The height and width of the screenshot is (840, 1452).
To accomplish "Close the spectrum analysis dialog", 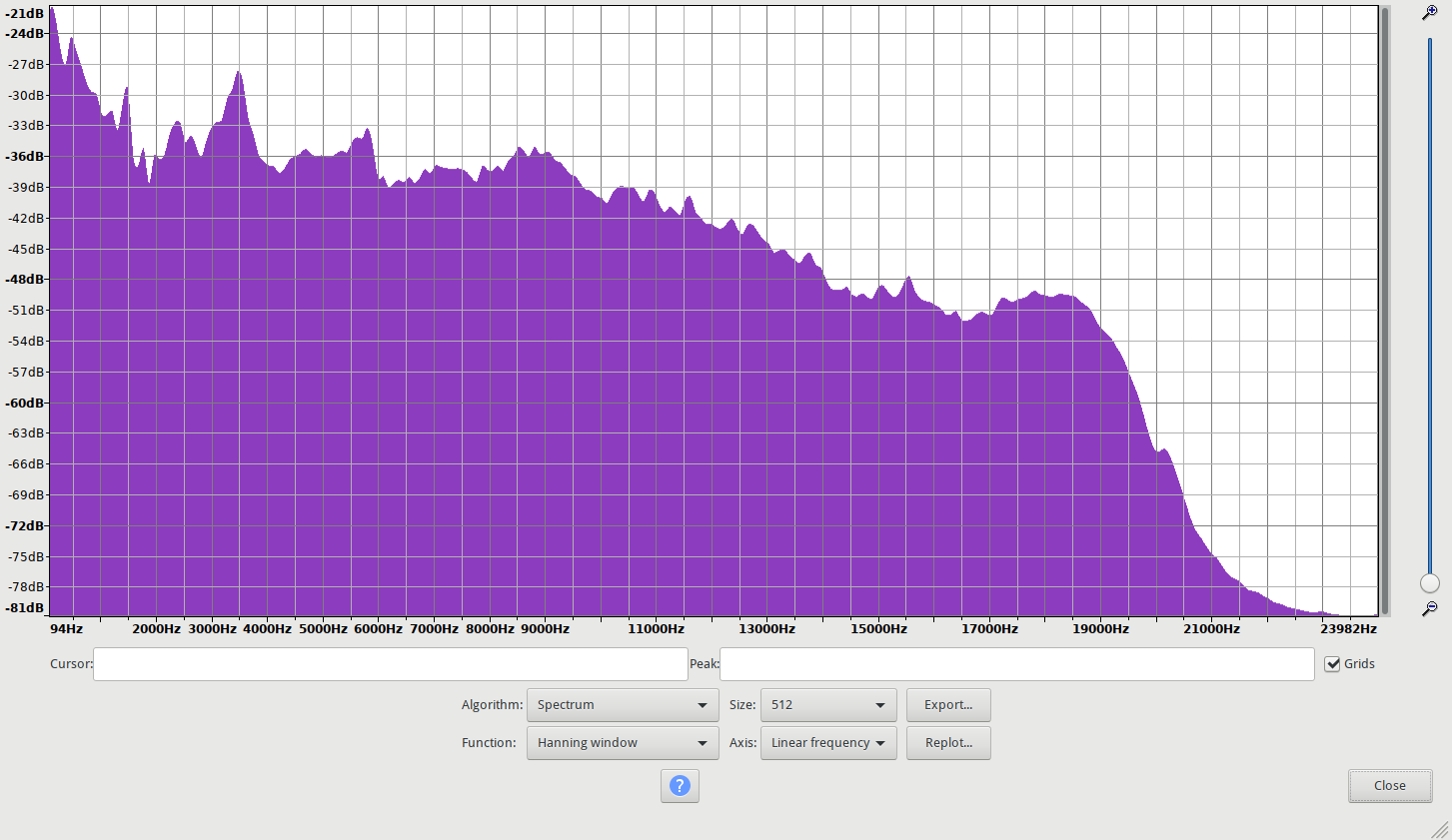I will coord(1390,786).
